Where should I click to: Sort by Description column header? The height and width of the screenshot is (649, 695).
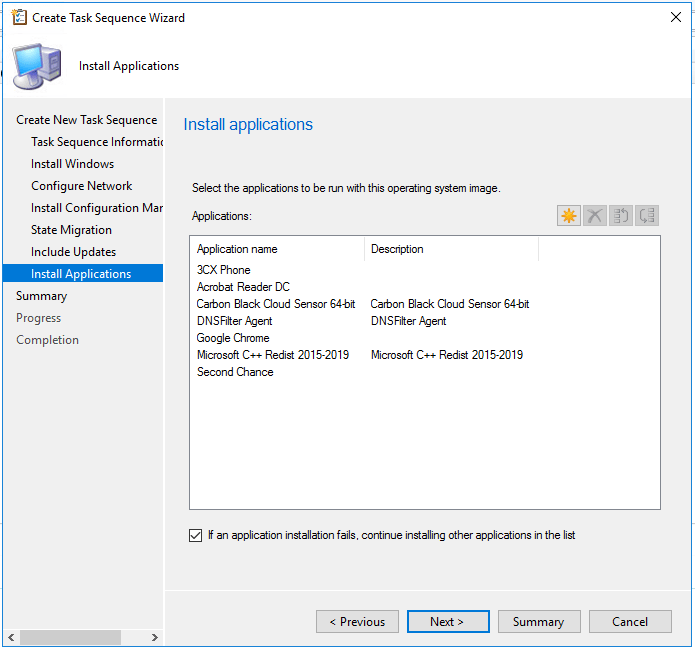tap(451, 249)
